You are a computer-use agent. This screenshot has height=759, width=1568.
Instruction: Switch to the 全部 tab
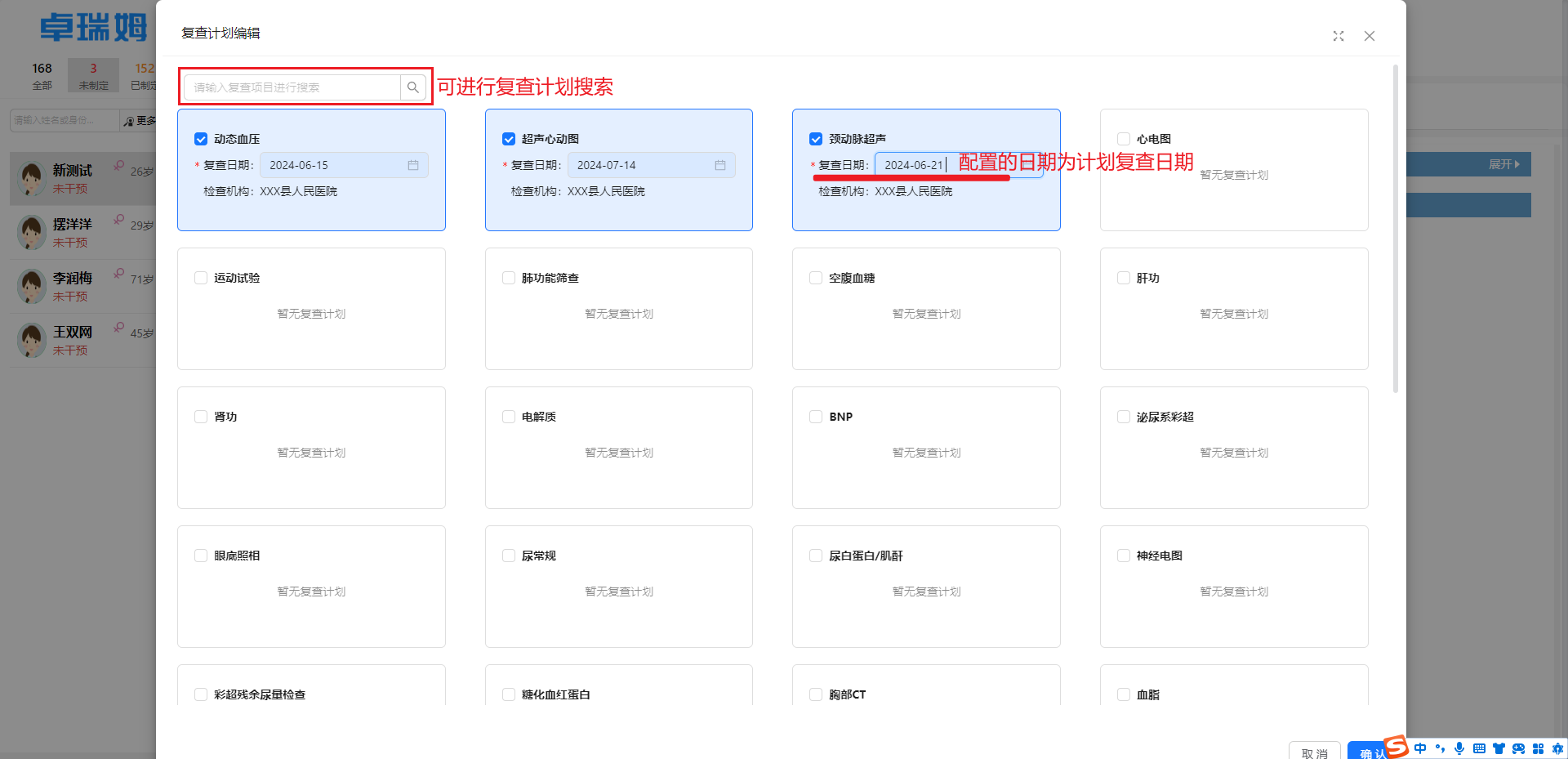point(42,75)
